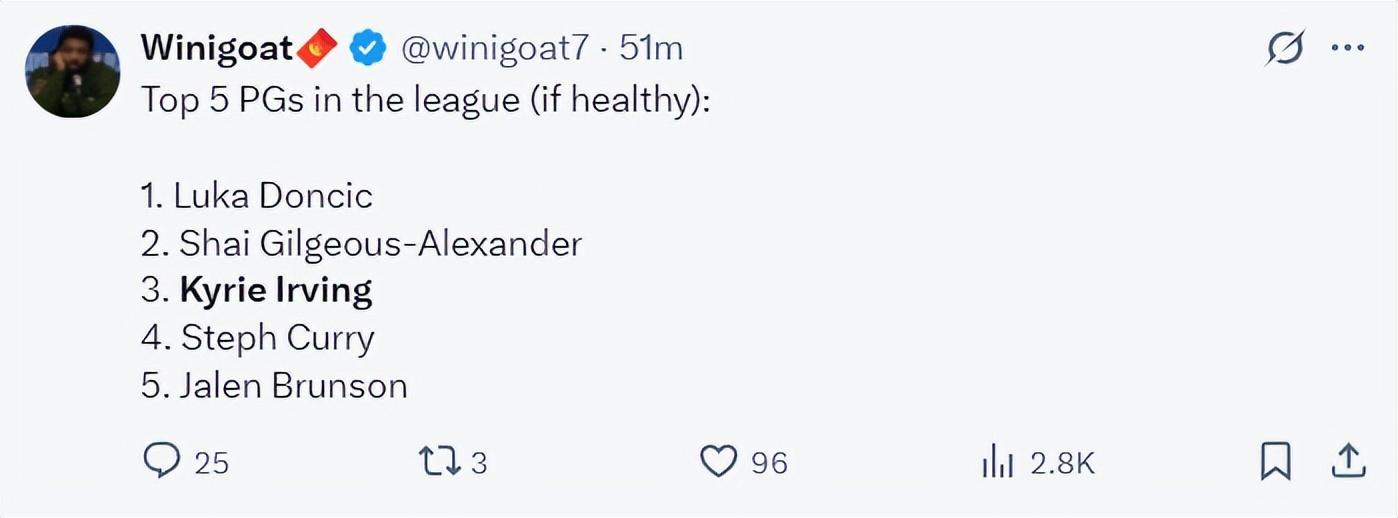This screenshot has height=518, width=1398.
Task: Click the 51m timestamp
Action: coord(651,48)
